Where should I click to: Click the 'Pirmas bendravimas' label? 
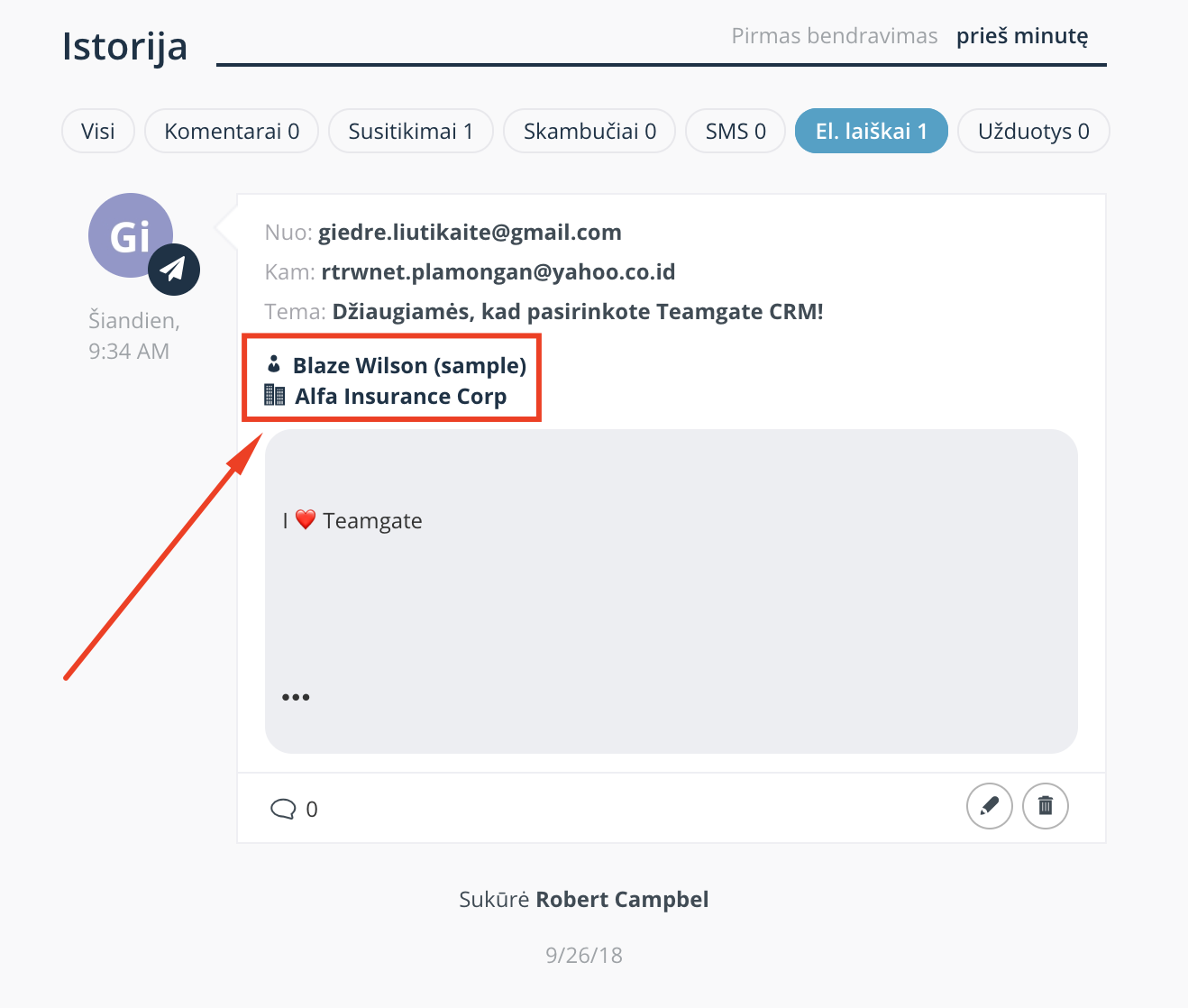[x=835, y=36]
